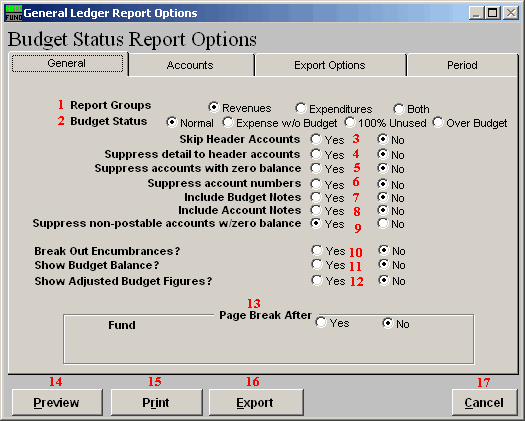
Task: Set Break Out Encumbrances to Yes
Action: [316, 250]
